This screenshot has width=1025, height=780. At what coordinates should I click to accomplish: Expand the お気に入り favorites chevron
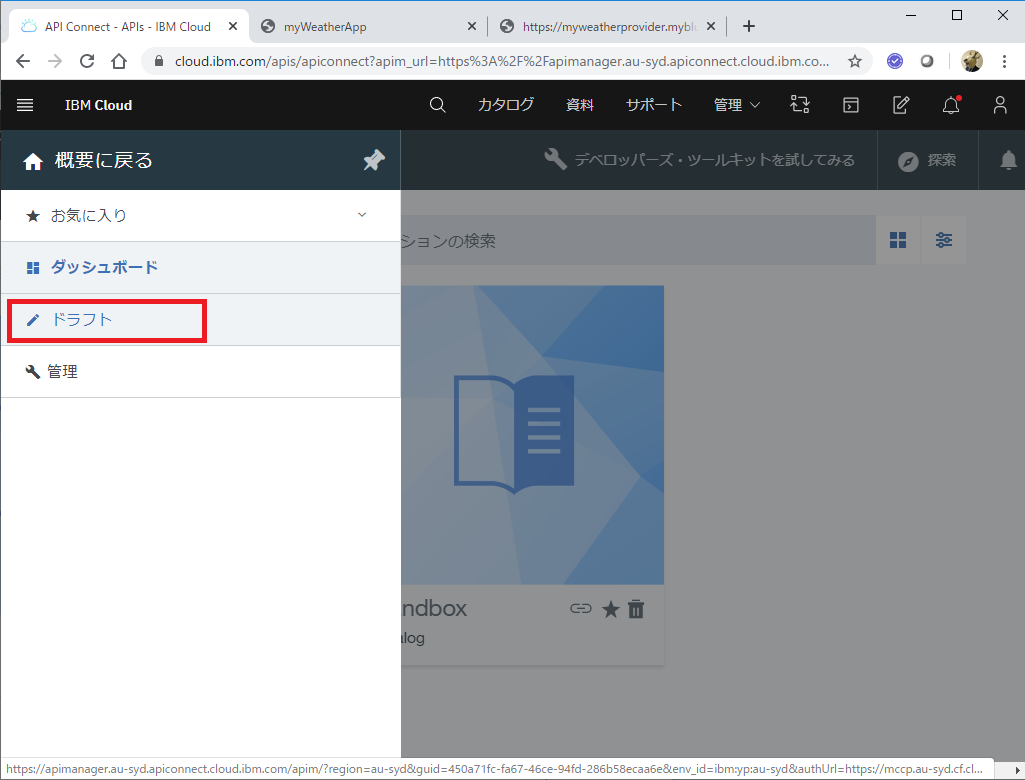coord(362,215)
